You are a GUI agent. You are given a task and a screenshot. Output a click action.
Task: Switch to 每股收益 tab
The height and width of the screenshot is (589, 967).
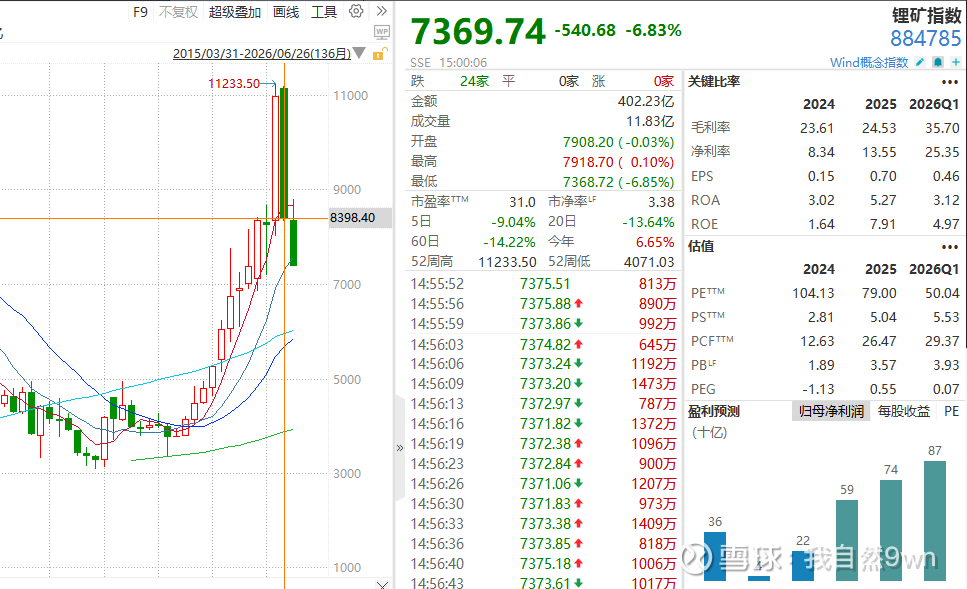click(903, 411)
